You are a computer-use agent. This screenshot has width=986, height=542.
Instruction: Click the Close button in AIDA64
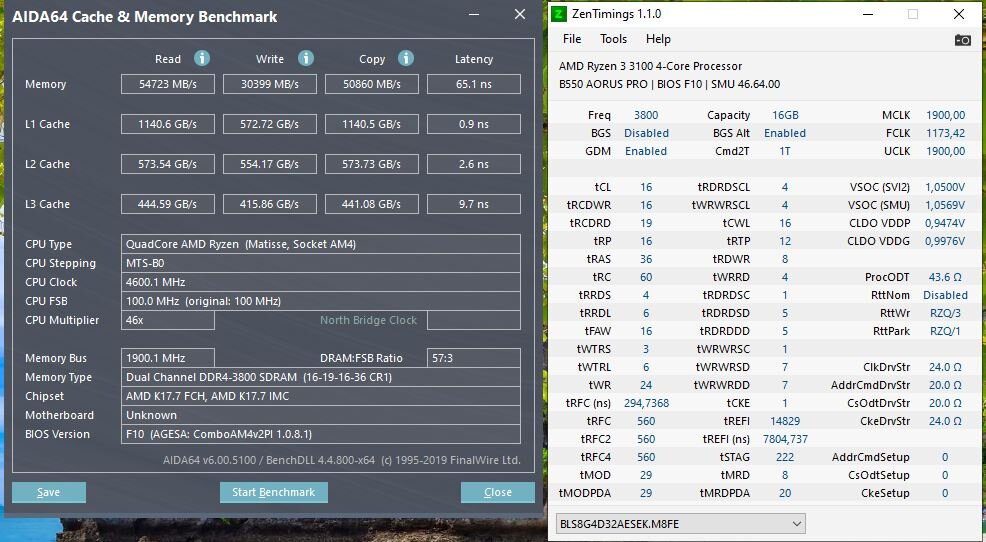pyautogui.click(x=497, y=492)
